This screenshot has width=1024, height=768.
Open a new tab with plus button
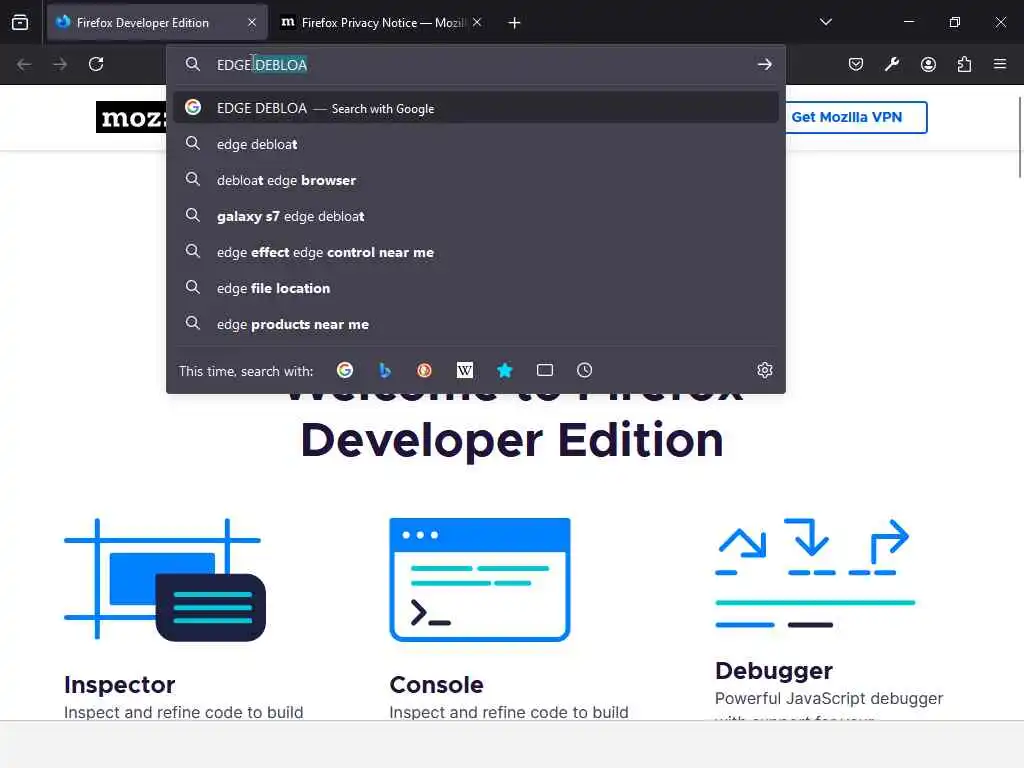click(x=515, y=23)
